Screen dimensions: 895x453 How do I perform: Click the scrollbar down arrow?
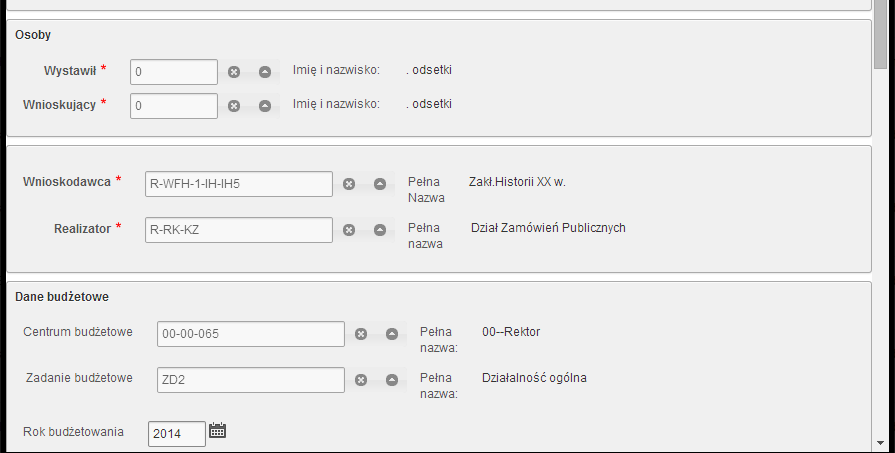point(881,443)
